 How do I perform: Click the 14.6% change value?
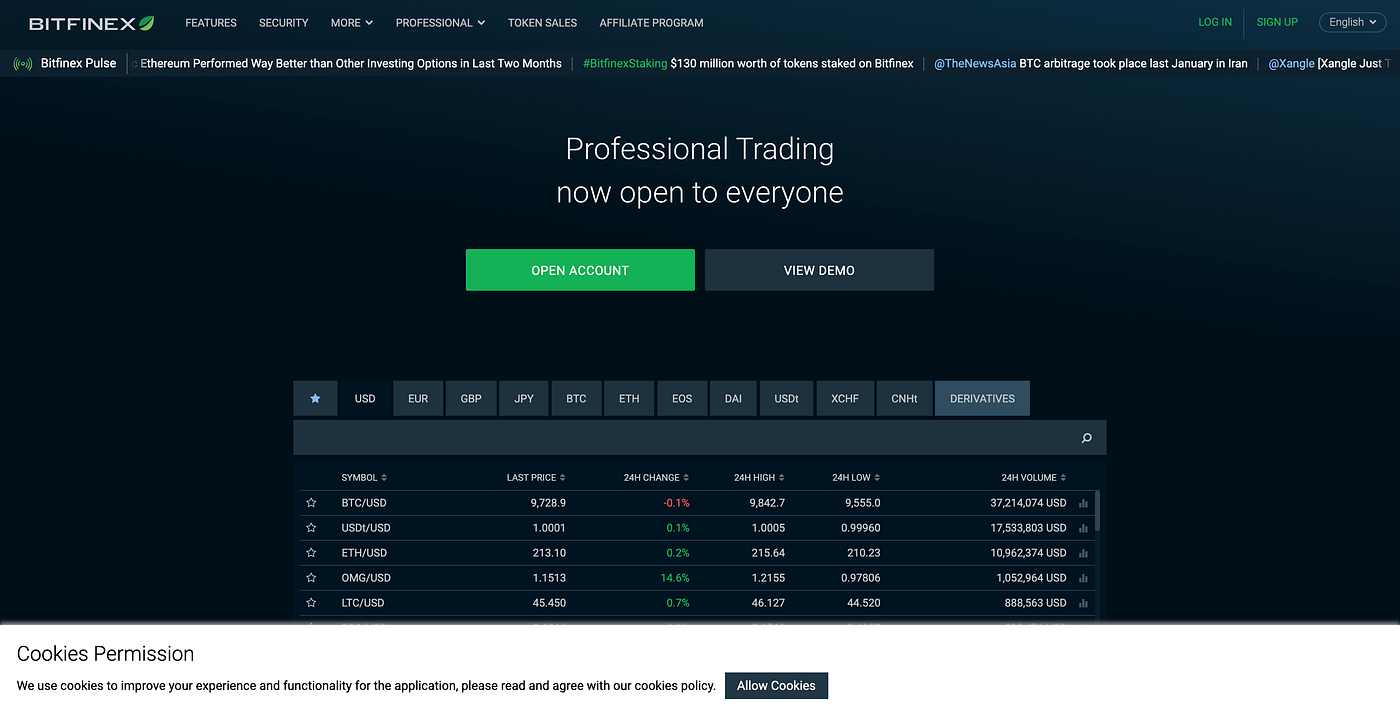pyautogui.click(x=675, y=578)
